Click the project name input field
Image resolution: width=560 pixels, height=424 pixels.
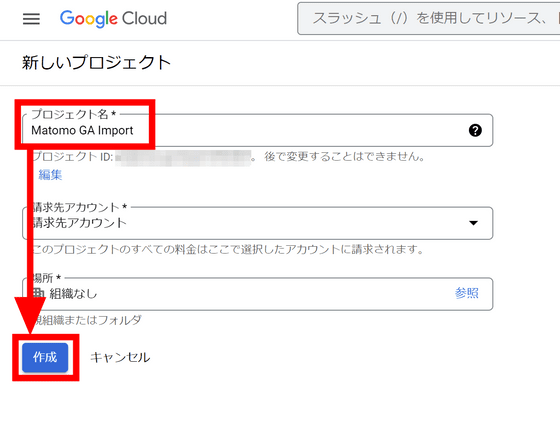(x=258, y=130)
